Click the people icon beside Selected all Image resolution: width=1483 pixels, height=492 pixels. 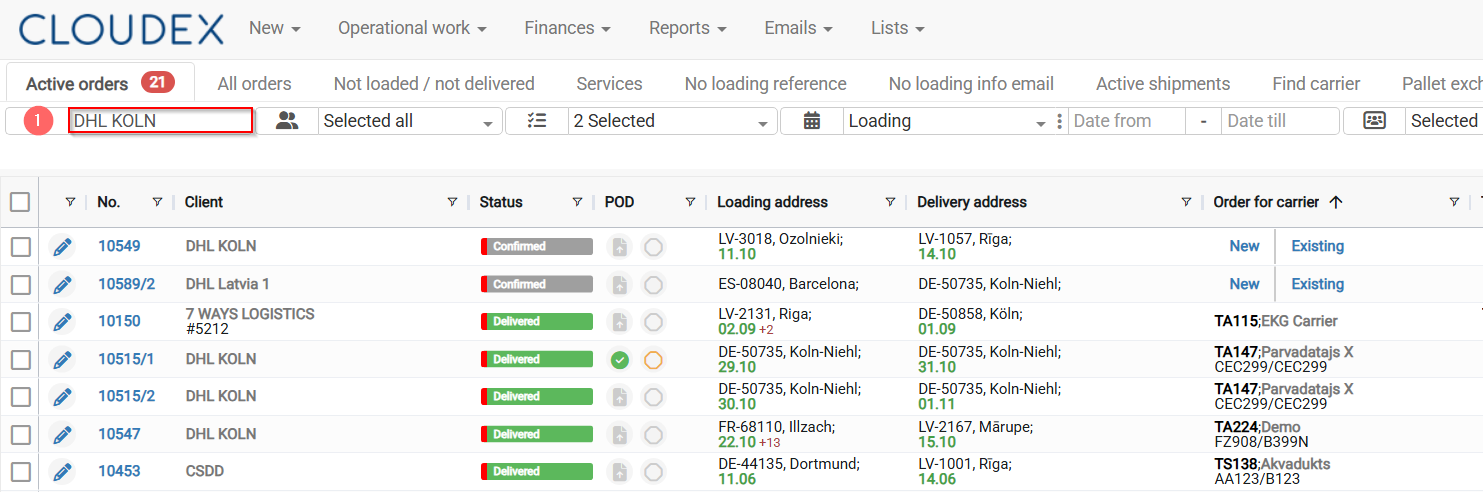(x=288, y=121)
